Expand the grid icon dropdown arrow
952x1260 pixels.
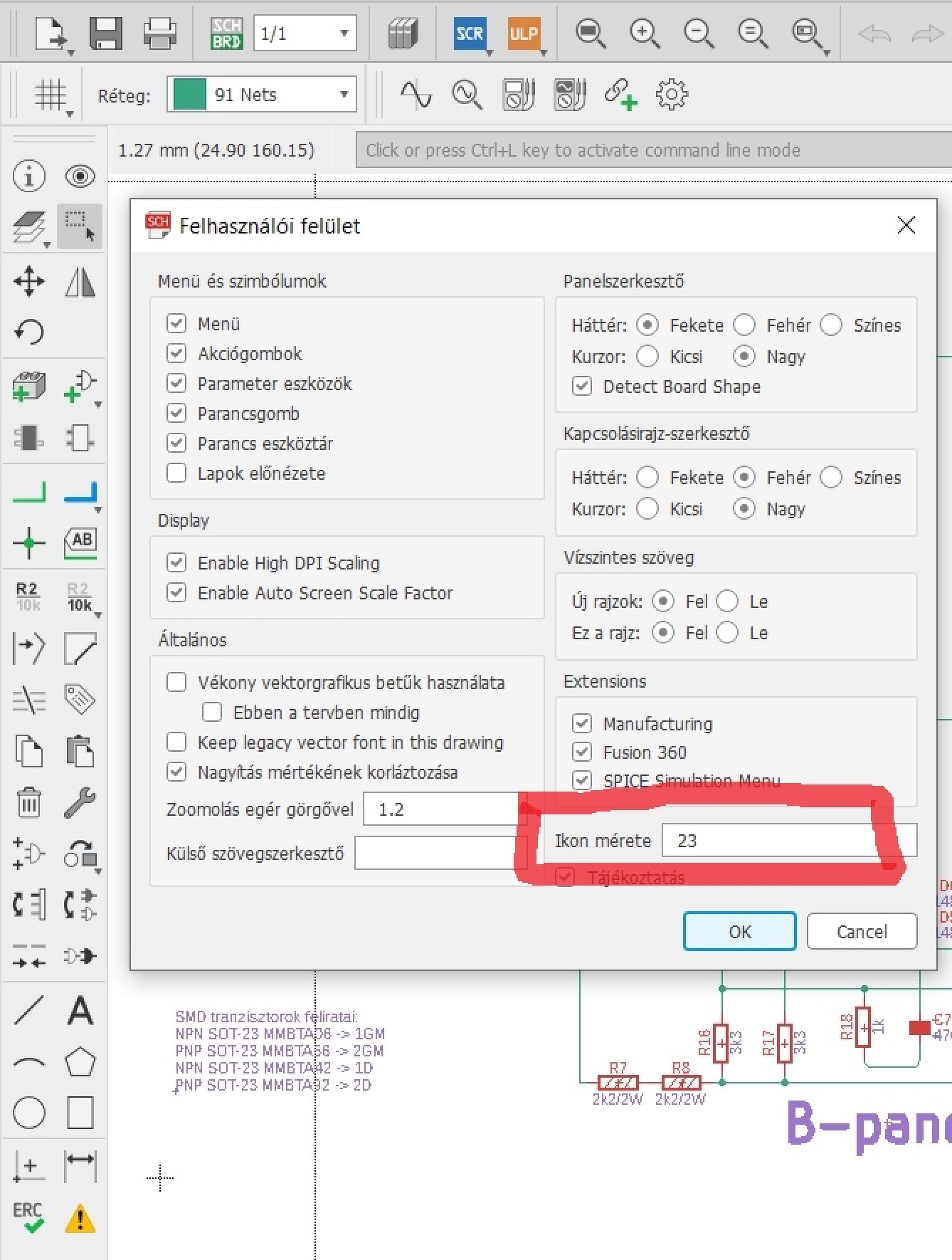(70, 113)
